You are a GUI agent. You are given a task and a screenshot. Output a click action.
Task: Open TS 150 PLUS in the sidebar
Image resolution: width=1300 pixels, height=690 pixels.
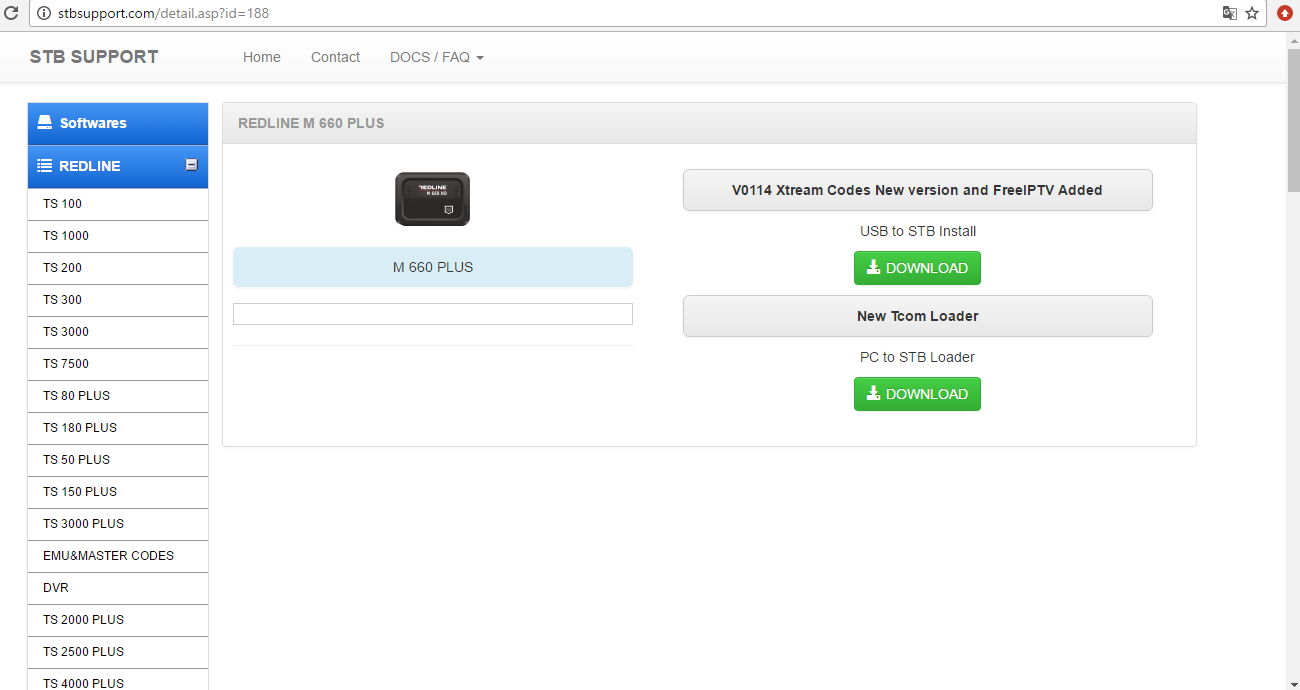click(118, 492)
